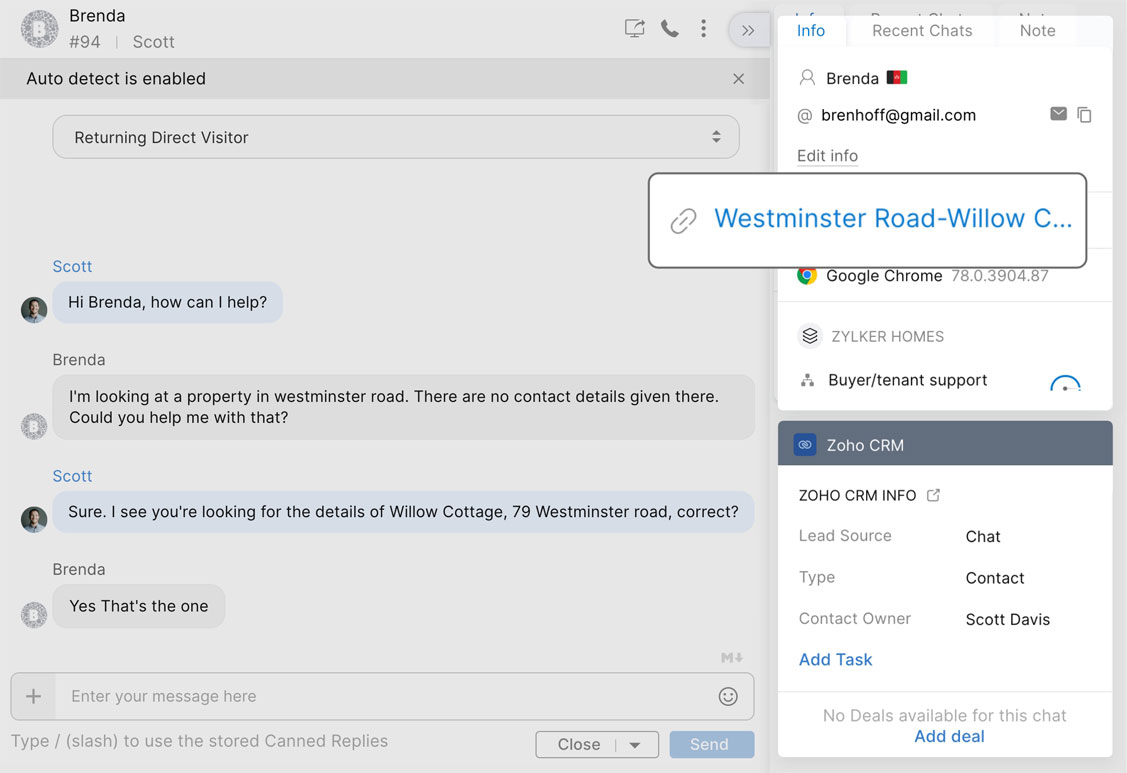Open Zoho CRM info in external window
The width and height of the screenshot is (1127, 773).
933,495
